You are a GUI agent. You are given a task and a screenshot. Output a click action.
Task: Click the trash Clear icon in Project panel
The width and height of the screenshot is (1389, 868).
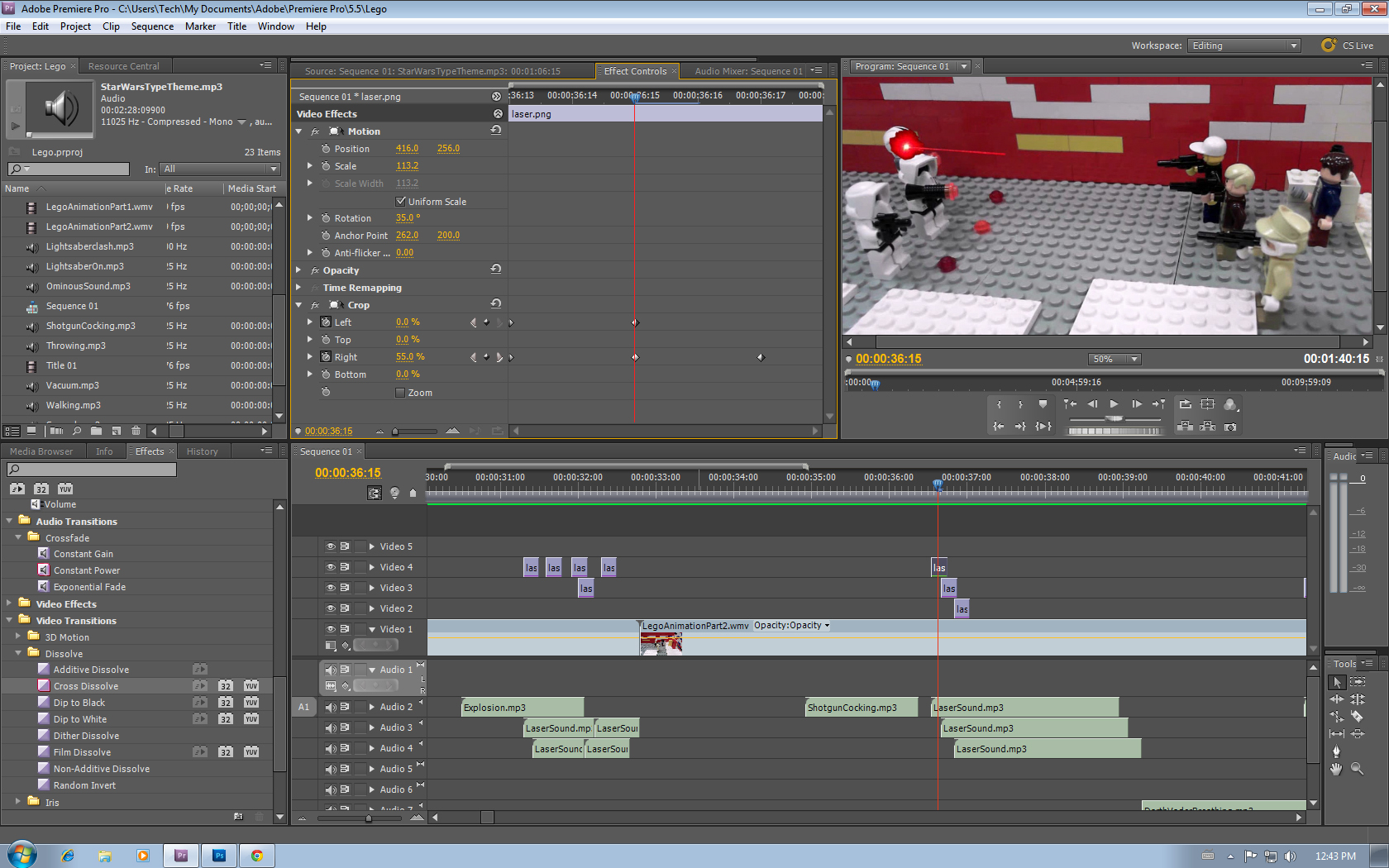(136, 431)
